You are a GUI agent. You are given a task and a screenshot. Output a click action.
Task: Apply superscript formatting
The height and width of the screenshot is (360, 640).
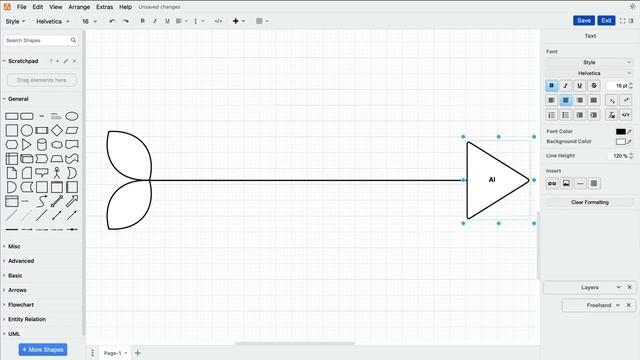click(626, 100)
